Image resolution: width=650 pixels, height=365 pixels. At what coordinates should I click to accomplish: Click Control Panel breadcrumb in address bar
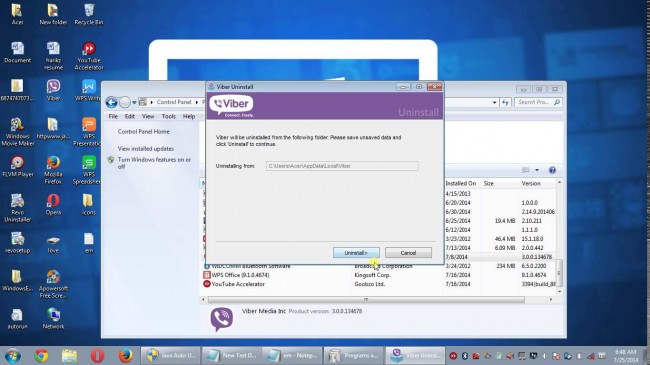[174, 102]
